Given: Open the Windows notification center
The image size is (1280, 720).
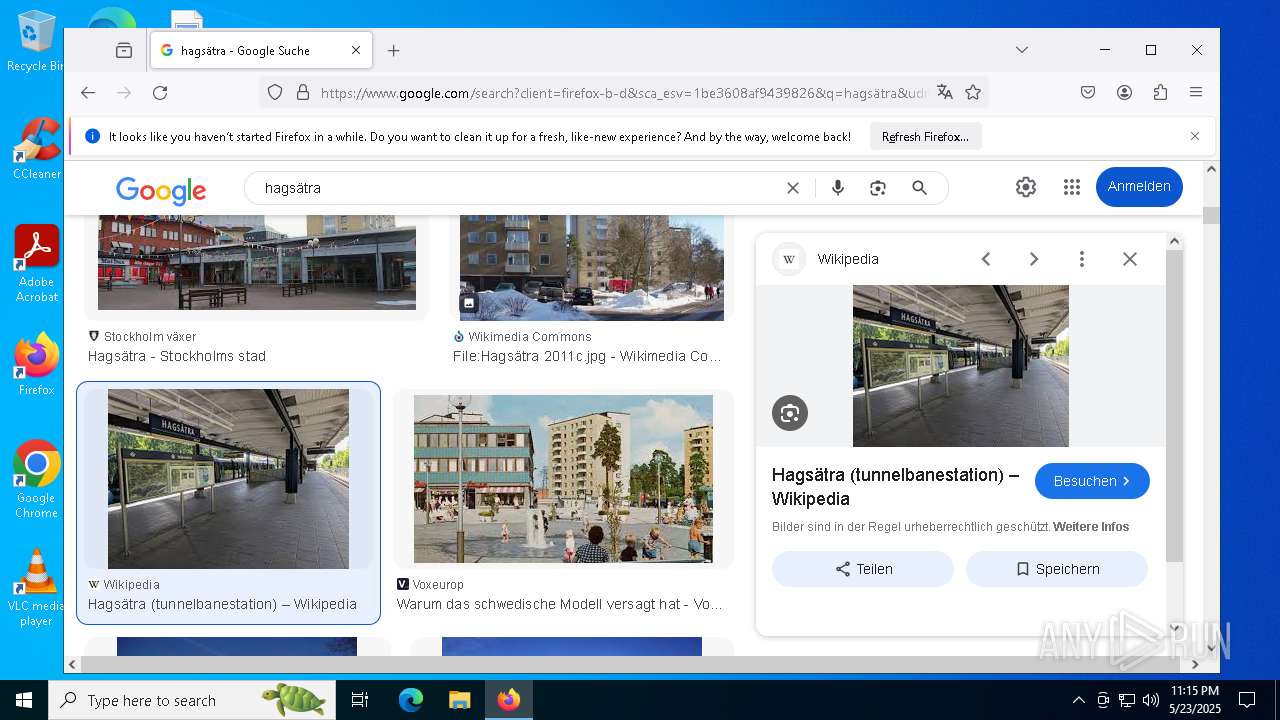Looking at the screenshot, I should (x=1247, y=700).
